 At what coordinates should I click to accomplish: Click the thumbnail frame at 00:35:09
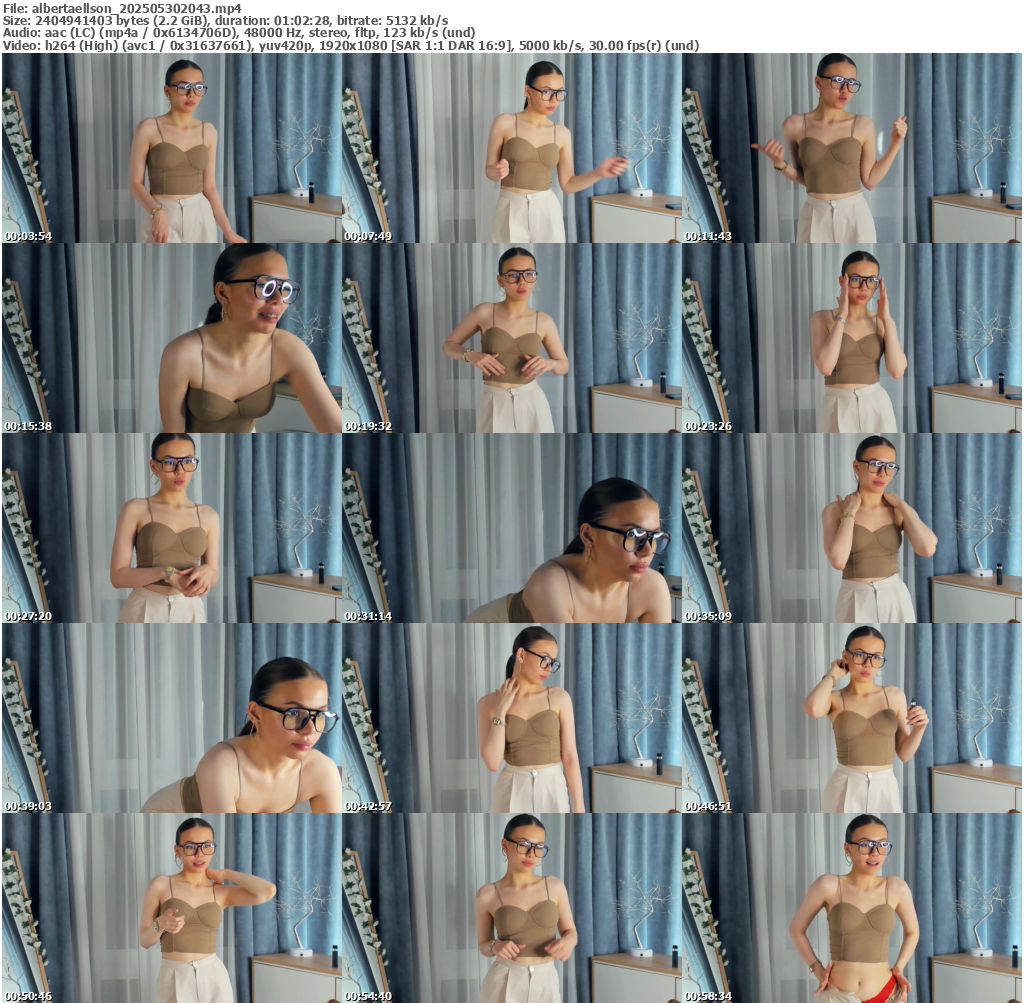click(852, 528)
